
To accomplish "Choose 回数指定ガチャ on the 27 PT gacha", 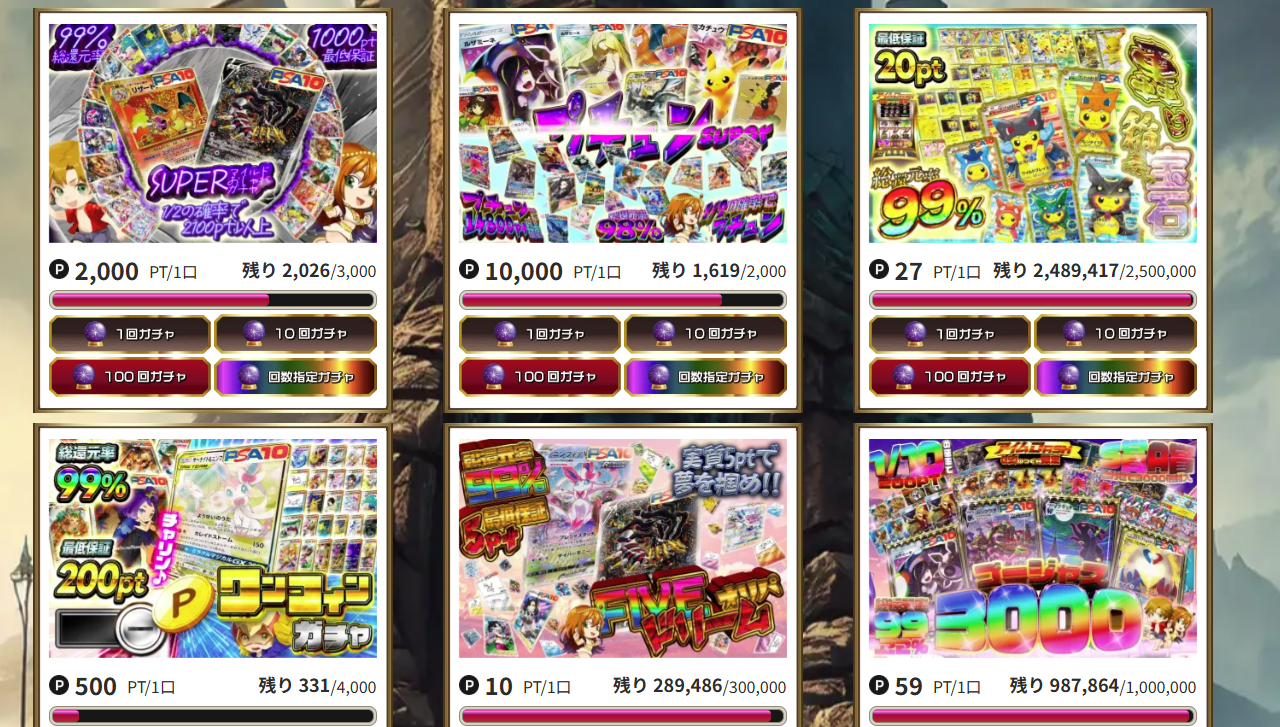I will coord(1115,377).
